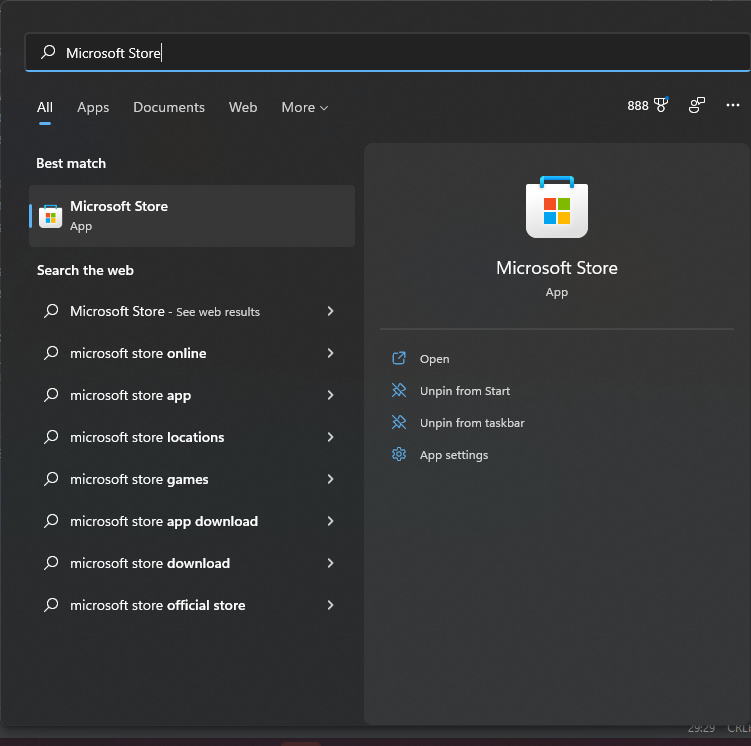Click the account/feedback icon beside rewards
751x746 pixels.
(696, 105)
